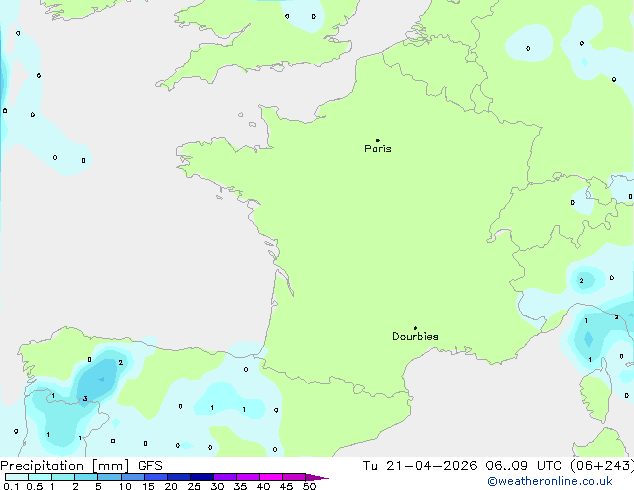Click the purple legend arrow above 50

317,477
